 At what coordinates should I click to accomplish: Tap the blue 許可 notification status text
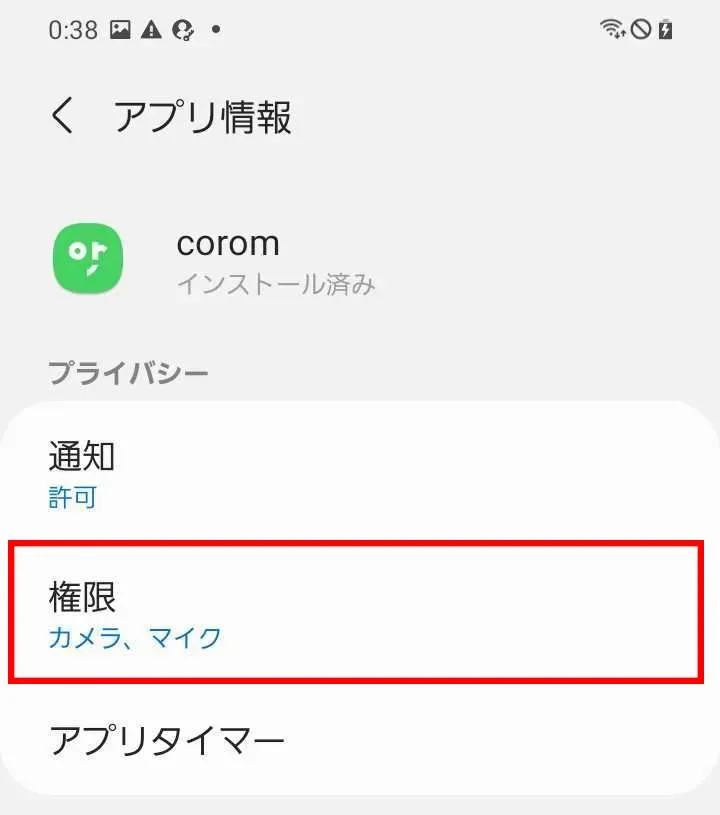(x=72, y=497)
